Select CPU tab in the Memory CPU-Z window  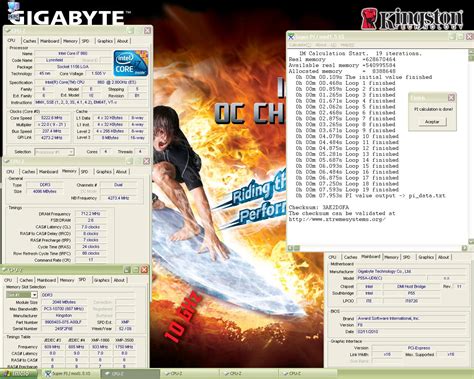click(10, 172)
